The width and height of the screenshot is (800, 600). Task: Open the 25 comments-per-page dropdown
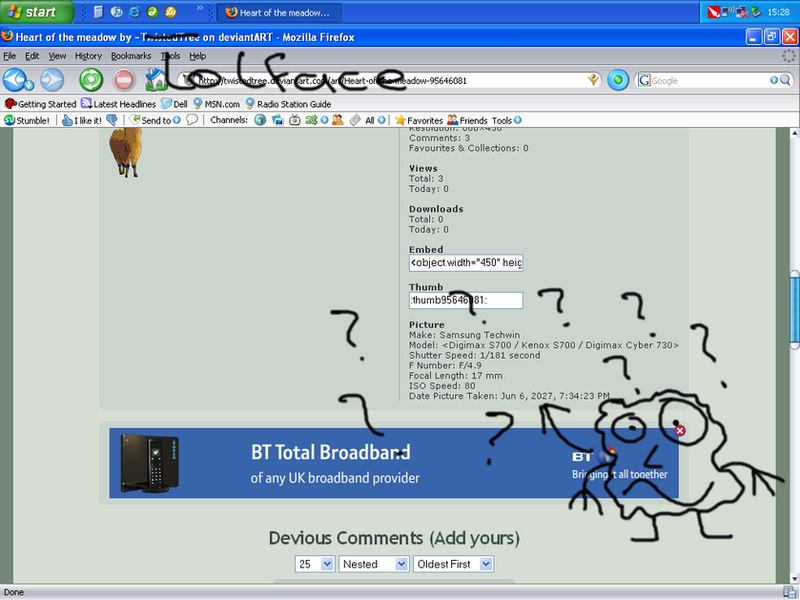(315, 564)
